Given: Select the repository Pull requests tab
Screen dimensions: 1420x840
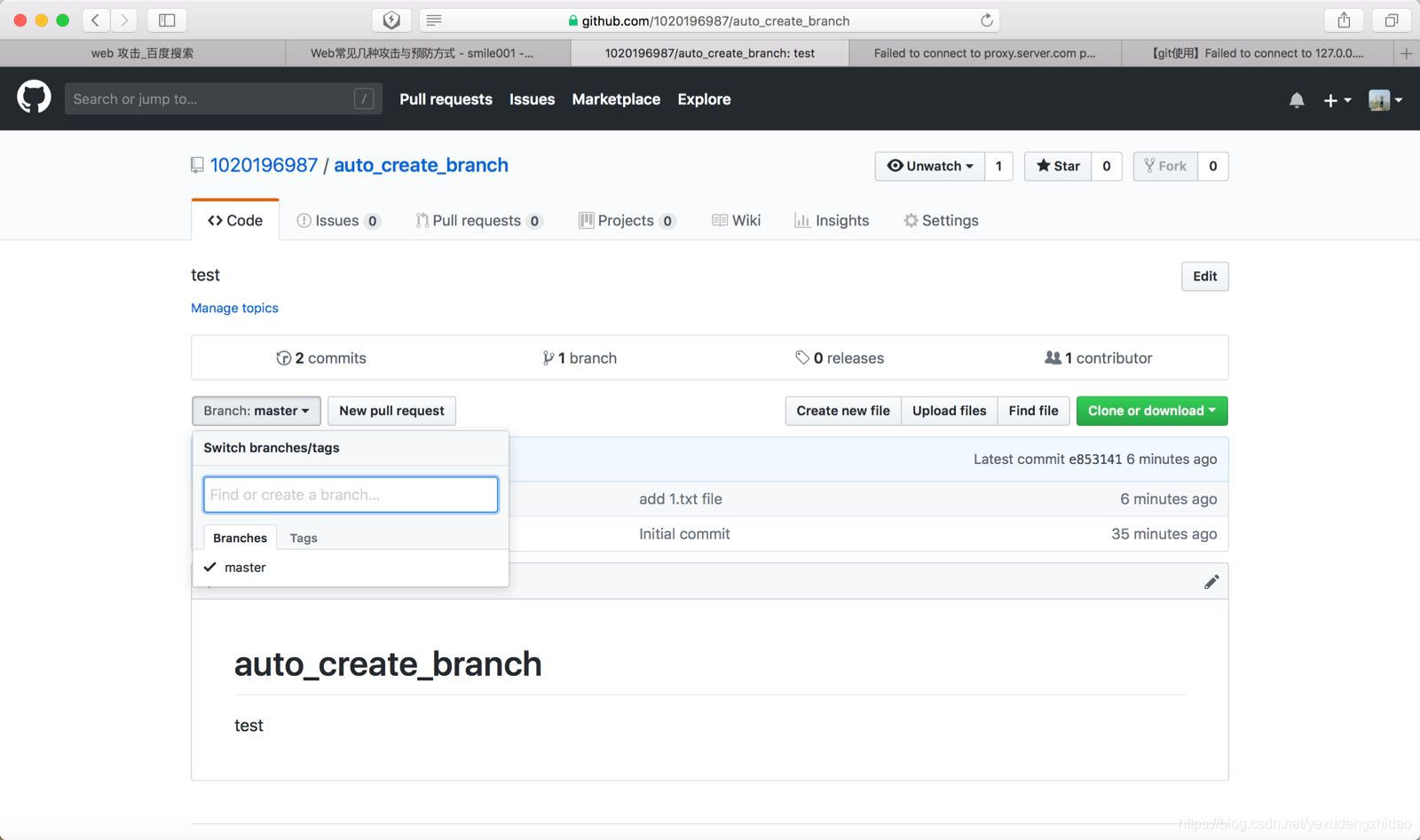Looking at the screenshot, I should point(479,220).
